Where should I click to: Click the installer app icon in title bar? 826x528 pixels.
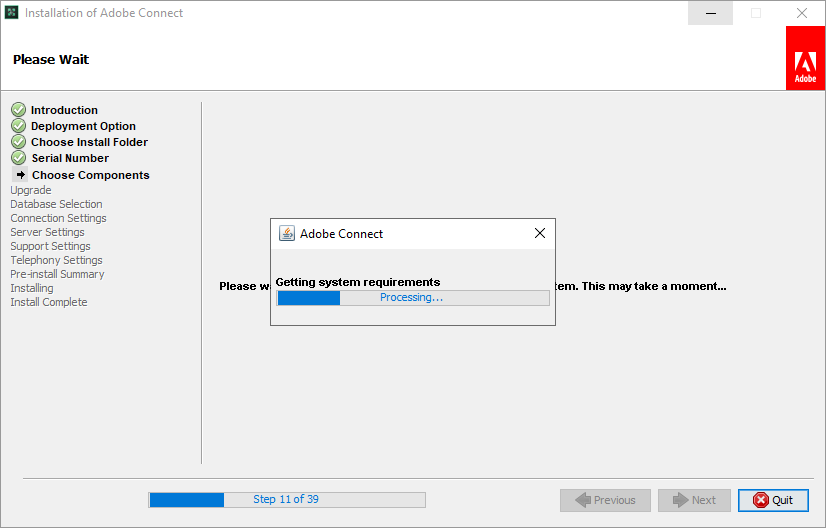pos(12,13)
